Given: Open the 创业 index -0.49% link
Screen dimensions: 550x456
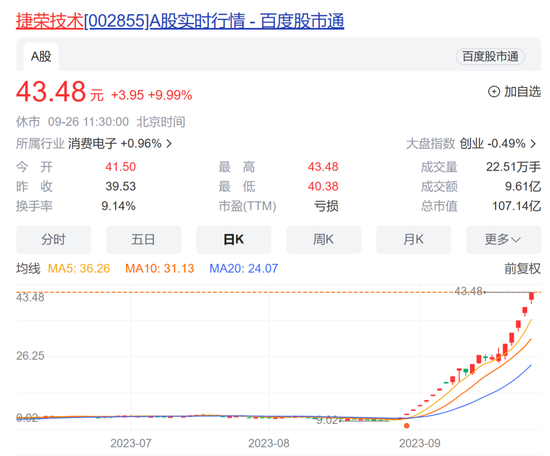Looking at the screenshot, I should [492, 143].
